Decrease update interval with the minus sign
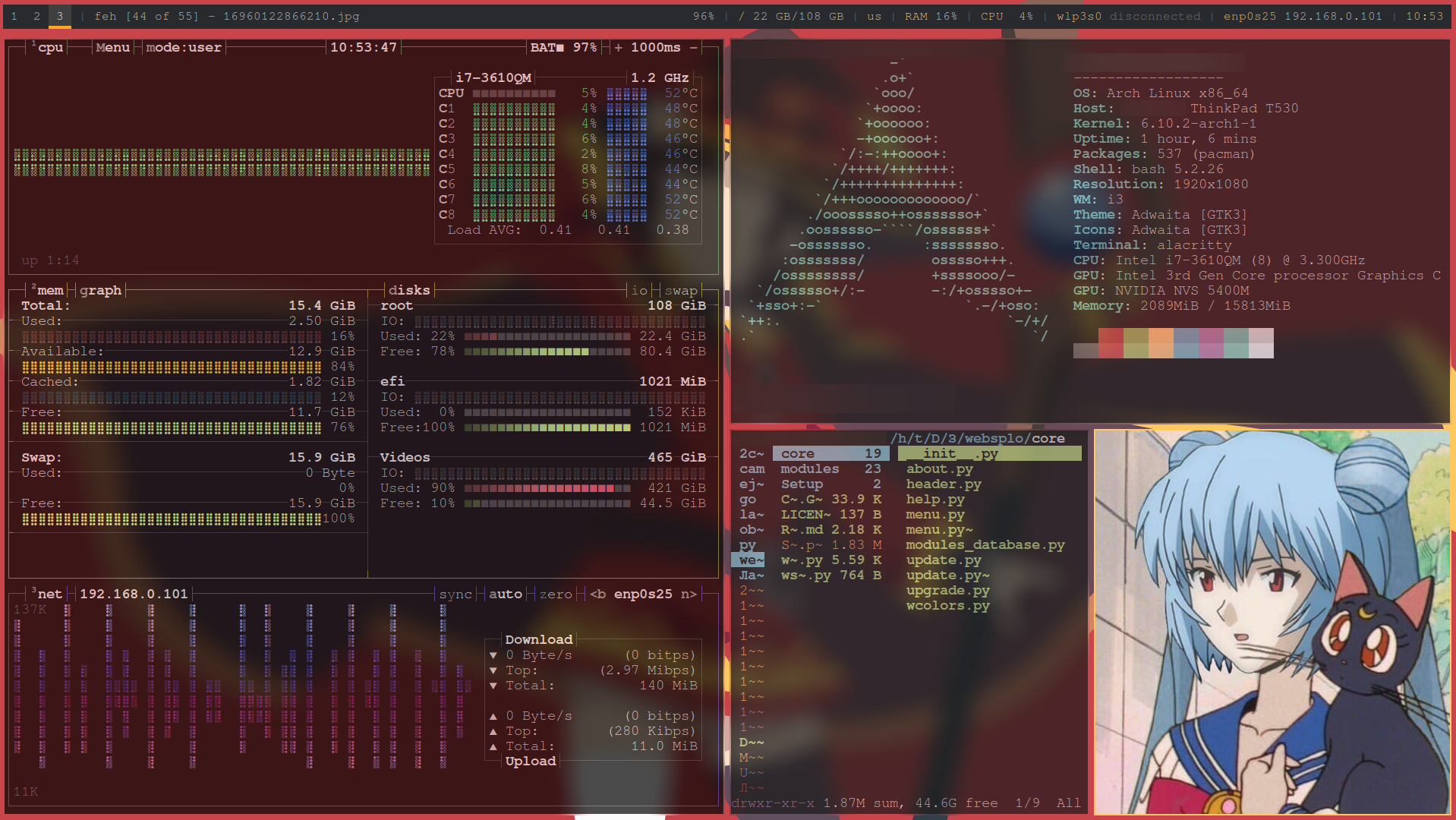1456x820 pixels. [x=693, y=47]
